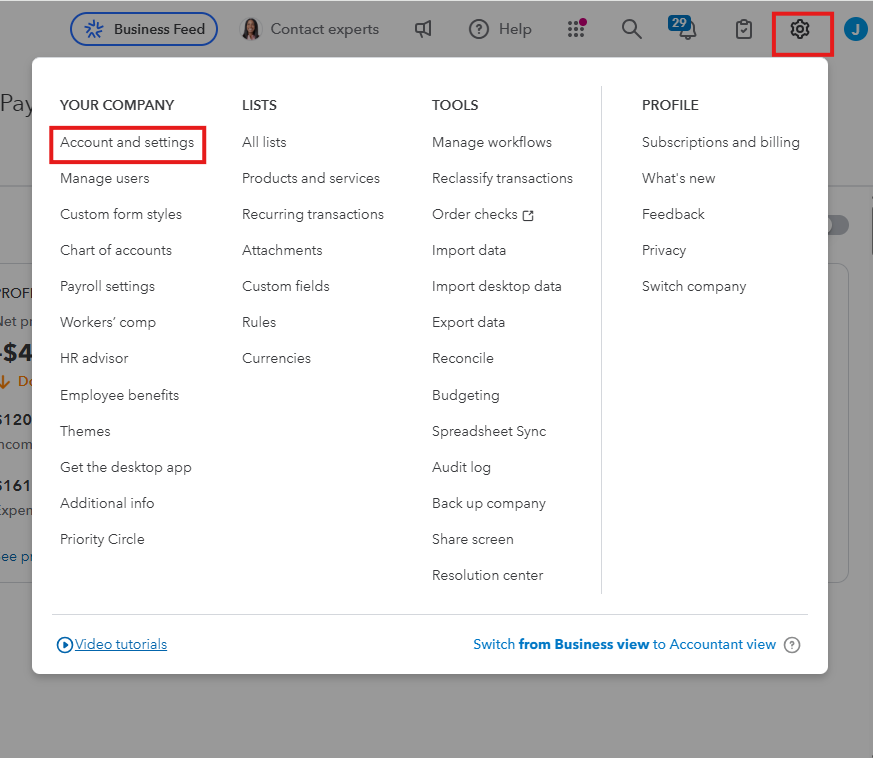This screenshot has width=873, height=758.
Task: Open Priority Circle
Action: [x=102, y=540]
